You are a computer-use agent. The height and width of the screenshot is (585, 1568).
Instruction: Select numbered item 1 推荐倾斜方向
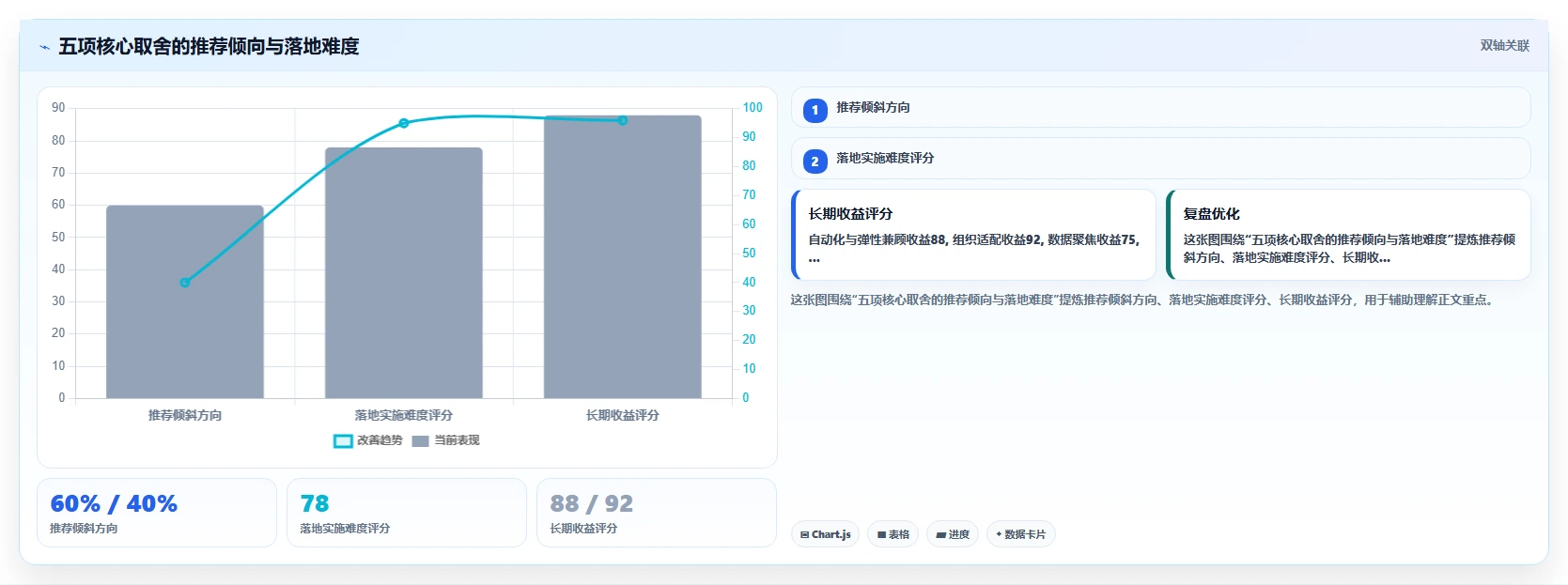tap(1160, 107)
